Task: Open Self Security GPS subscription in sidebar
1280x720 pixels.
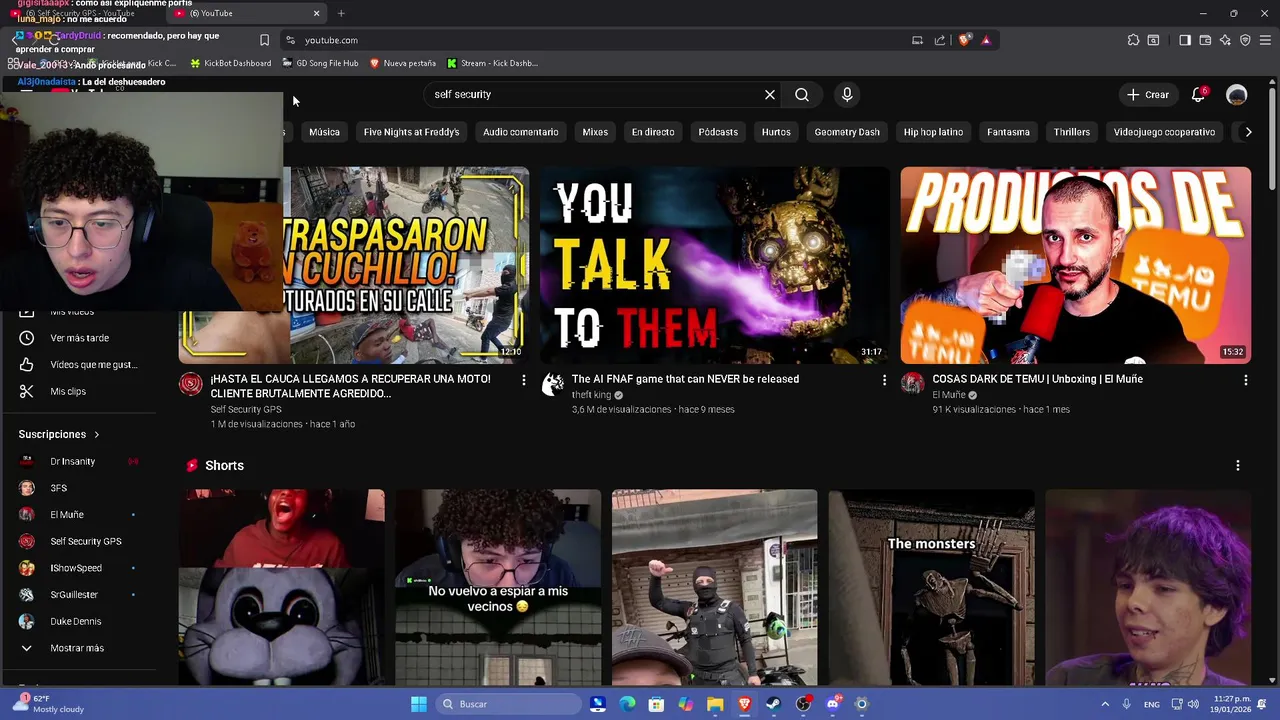Action: (x=78, y=541)
